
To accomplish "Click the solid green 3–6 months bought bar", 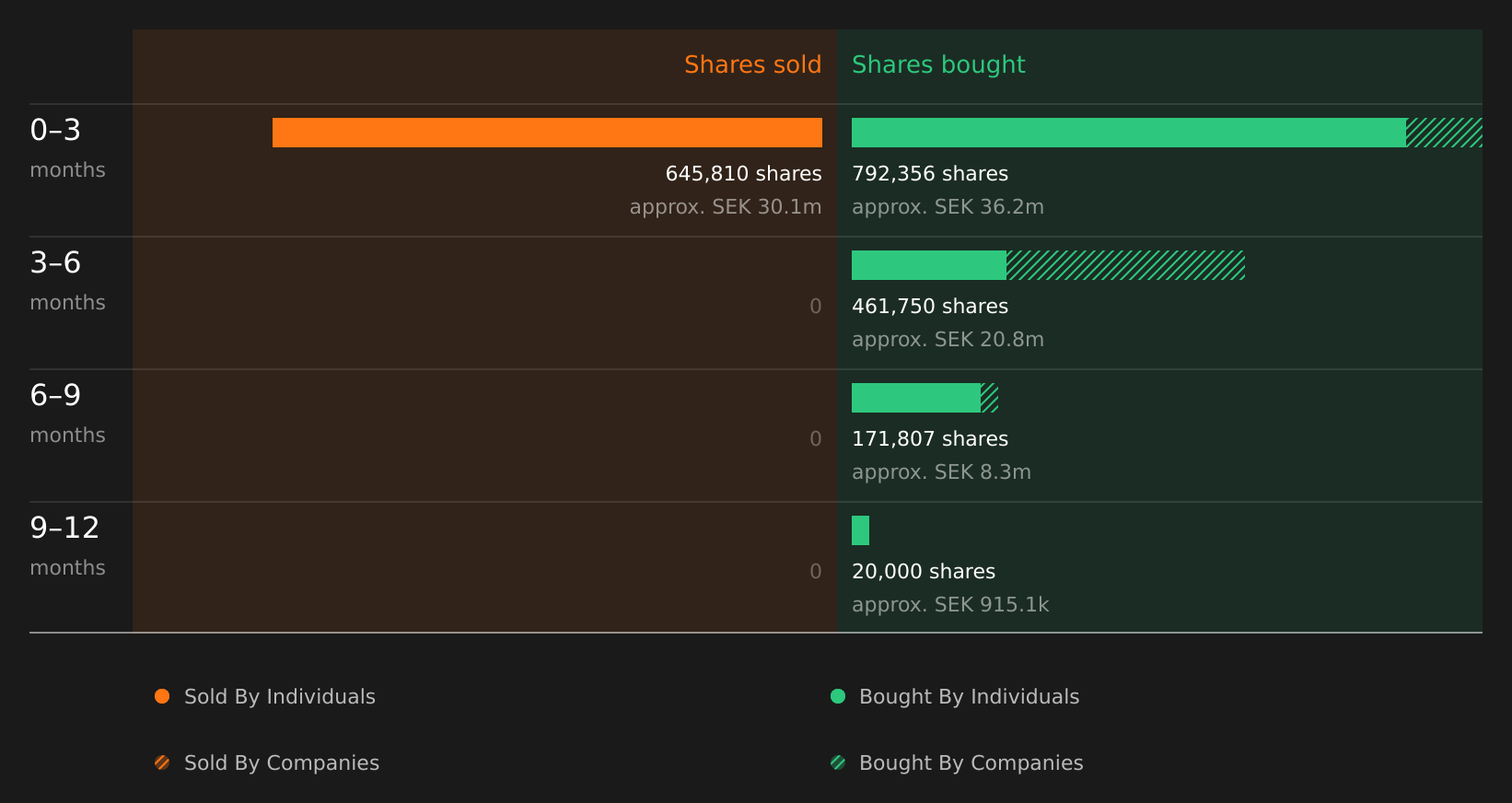I will (x=929, y=265).
